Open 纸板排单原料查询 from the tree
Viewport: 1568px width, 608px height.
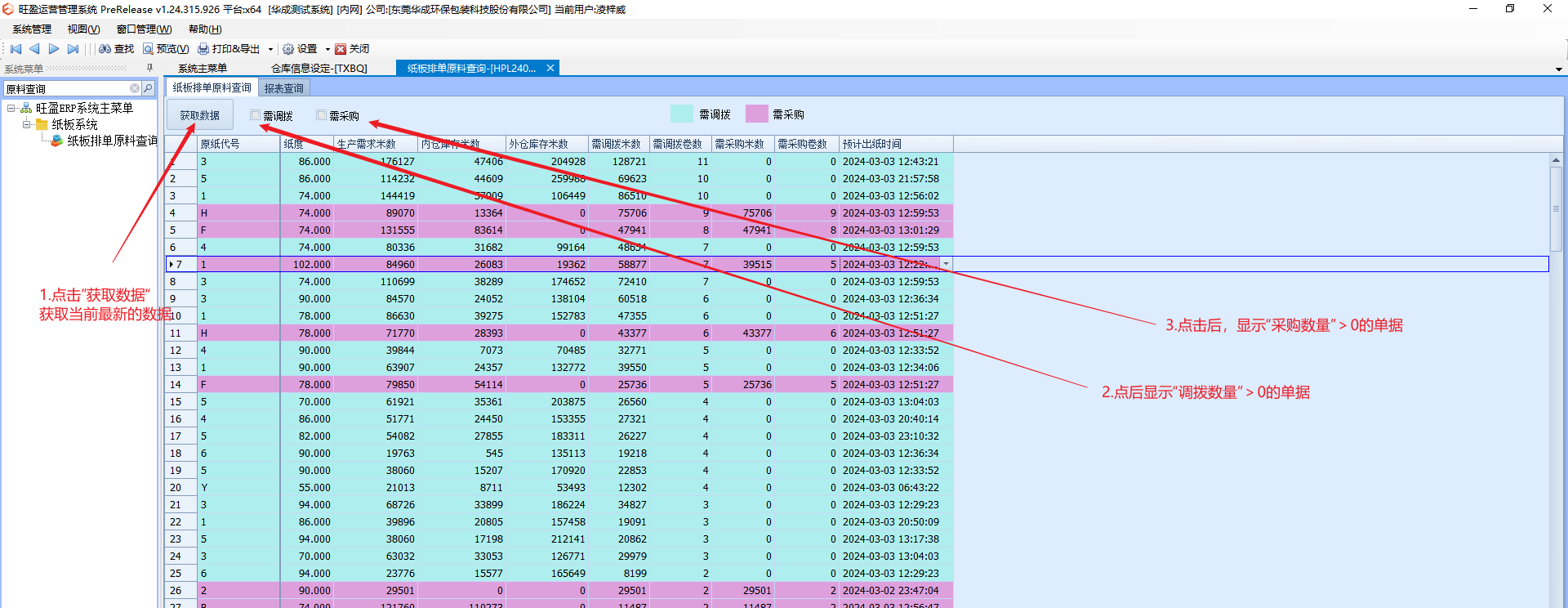(112, 141)
